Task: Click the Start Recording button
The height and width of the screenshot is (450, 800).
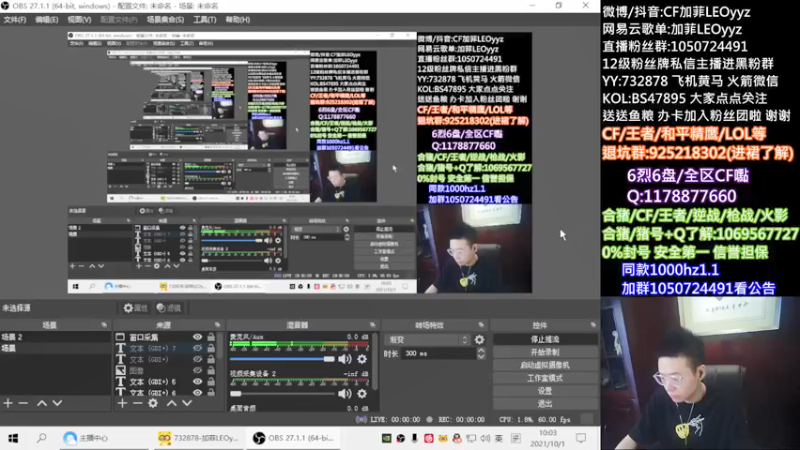Action: click(545, 352)
